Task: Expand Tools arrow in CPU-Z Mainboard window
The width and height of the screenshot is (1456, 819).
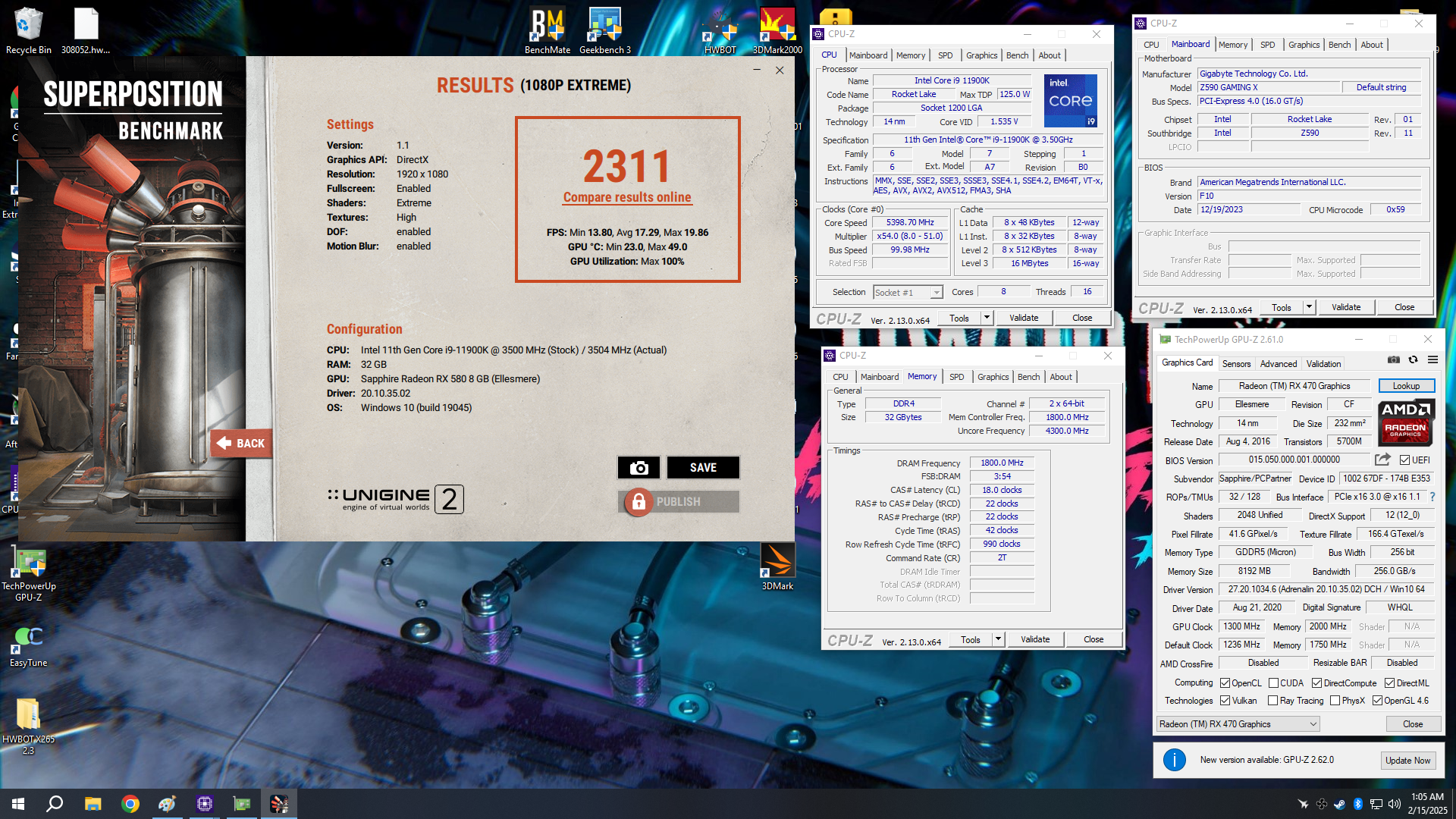Action: 1309,307
